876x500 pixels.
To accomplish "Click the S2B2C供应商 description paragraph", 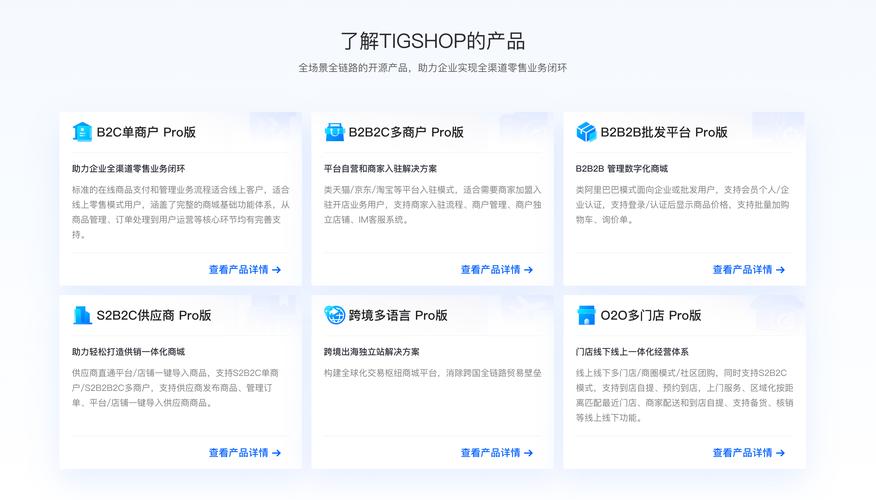I will 175,388.
